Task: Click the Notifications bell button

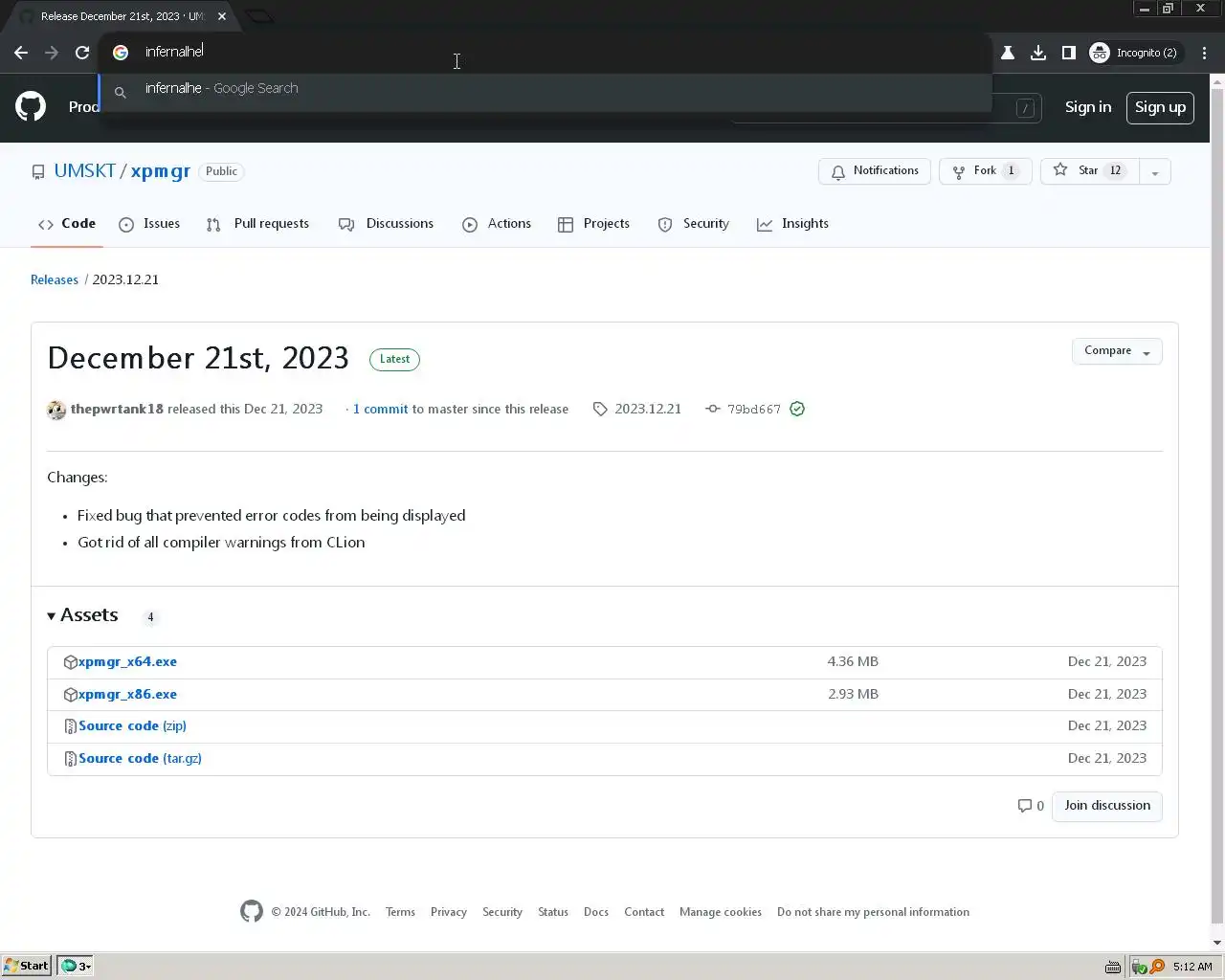Action: coord(875,171)
